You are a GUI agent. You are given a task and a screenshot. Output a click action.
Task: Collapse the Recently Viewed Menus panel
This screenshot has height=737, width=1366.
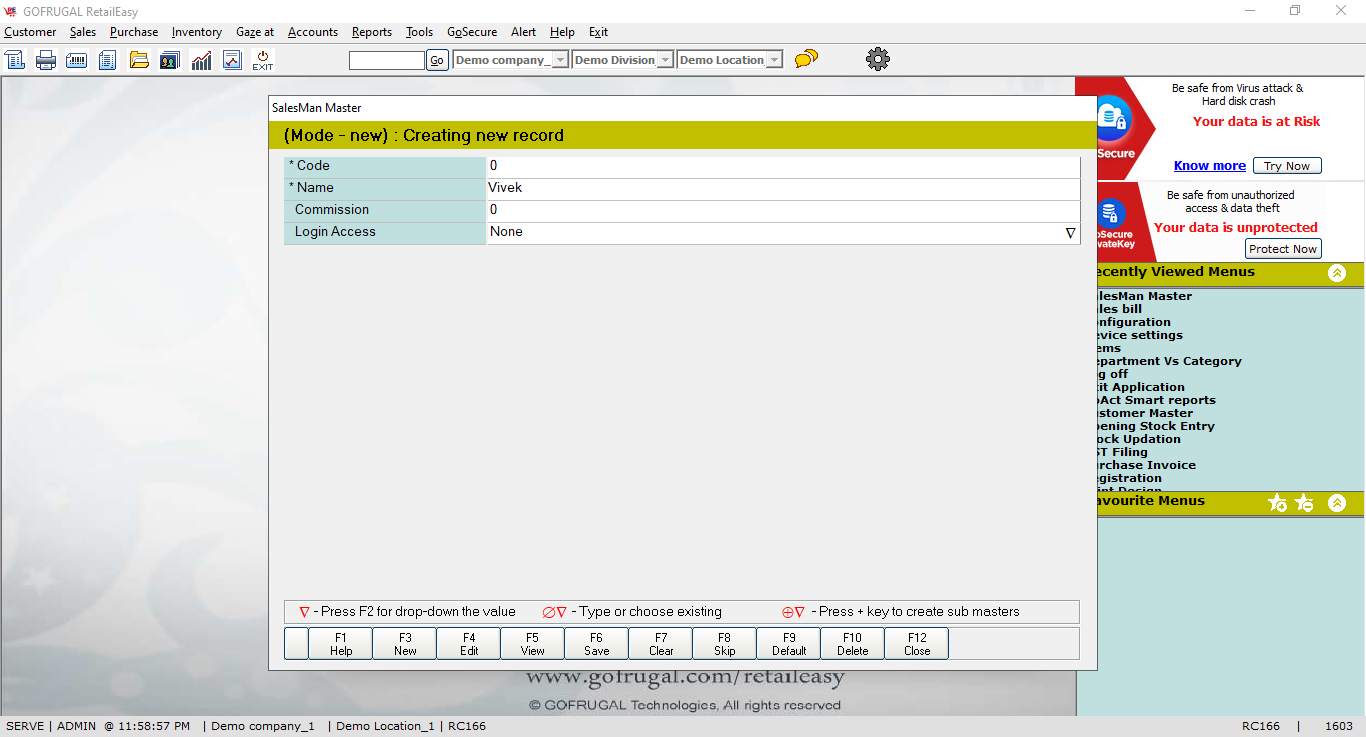click(x=1337, y=273)
